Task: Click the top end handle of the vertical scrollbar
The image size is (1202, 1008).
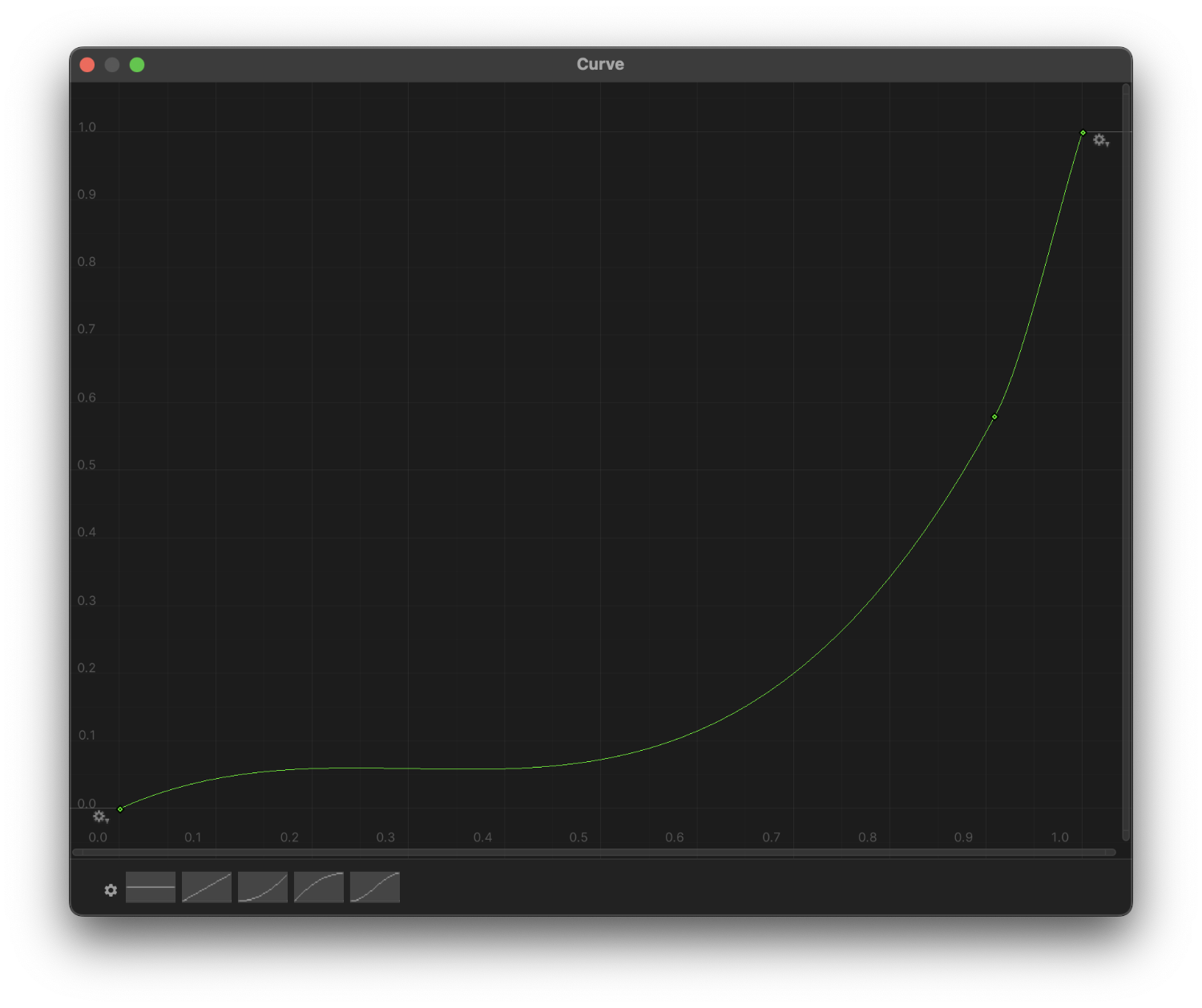Action: click(1126, 88)
